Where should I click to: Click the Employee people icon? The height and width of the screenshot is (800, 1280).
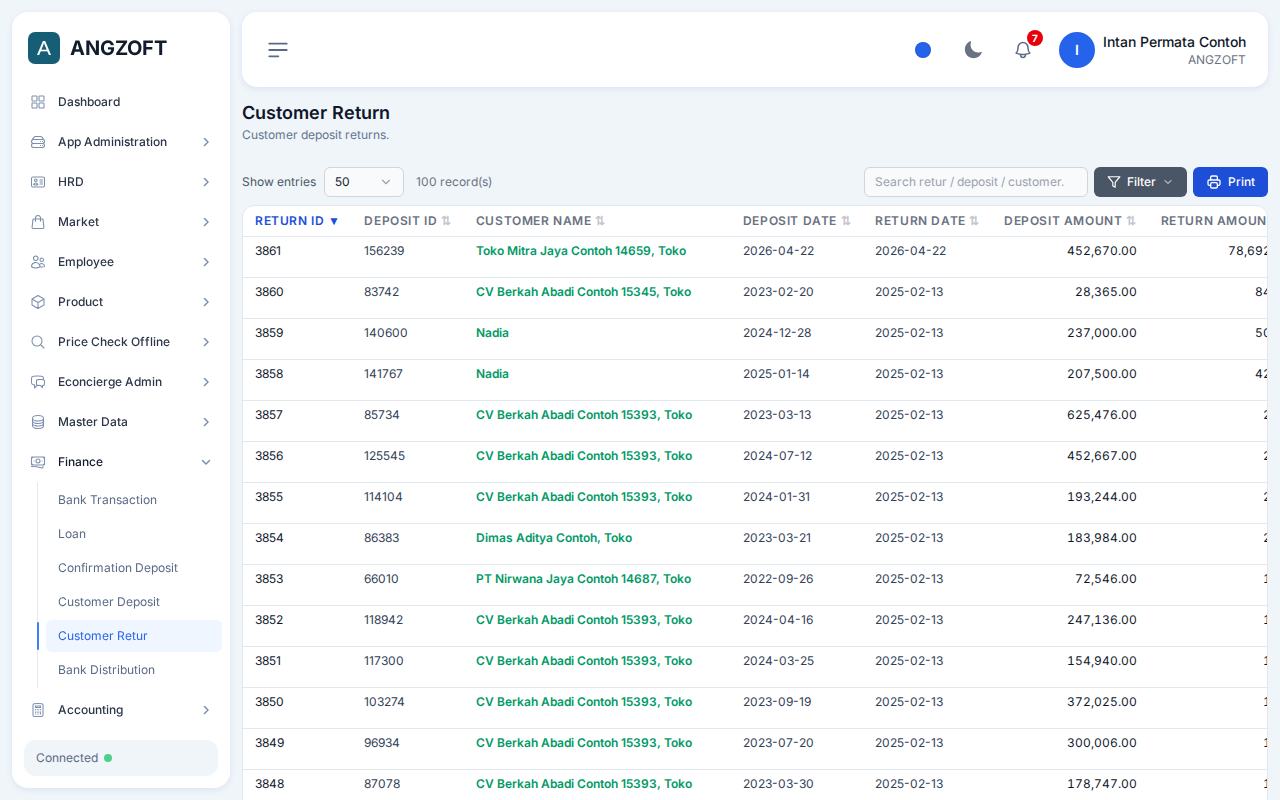(x=38, y=262)
